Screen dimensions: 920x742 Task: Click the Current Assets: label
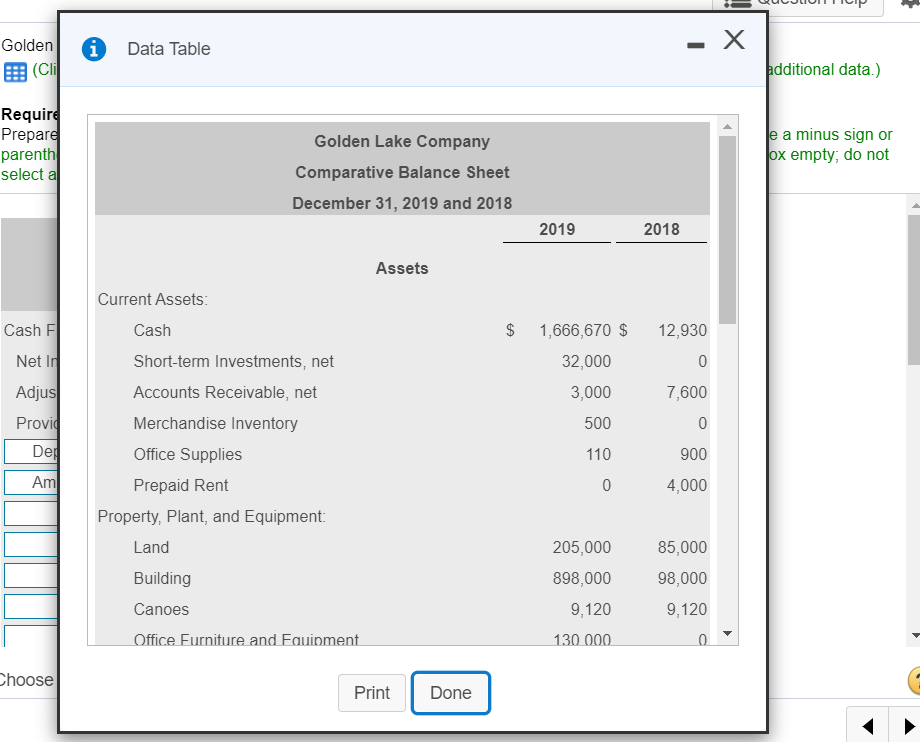click(x=153, y=300)
